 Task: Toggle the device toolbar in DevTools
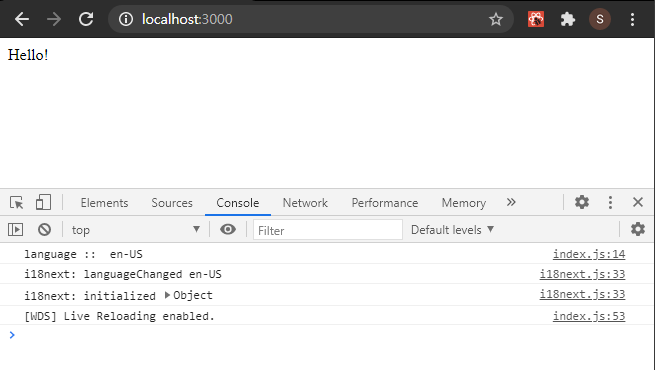[x=43, y=202]
